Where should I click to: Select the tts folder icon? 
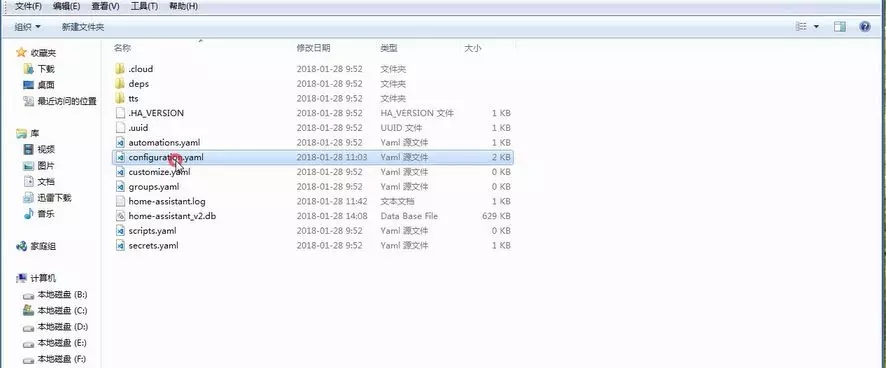[x=120, y=98]
